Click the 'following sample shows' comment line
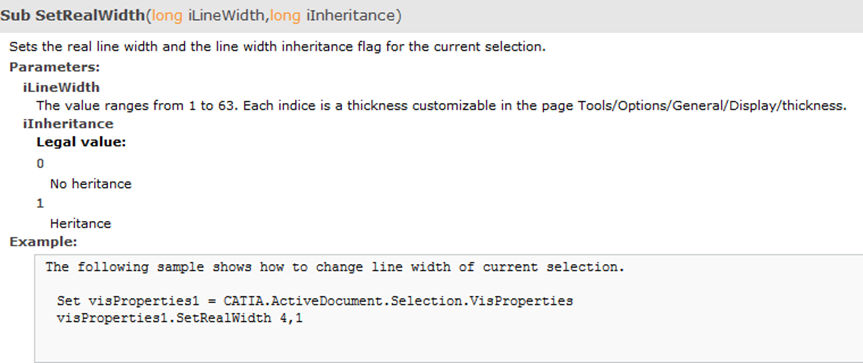 (335, 267)
